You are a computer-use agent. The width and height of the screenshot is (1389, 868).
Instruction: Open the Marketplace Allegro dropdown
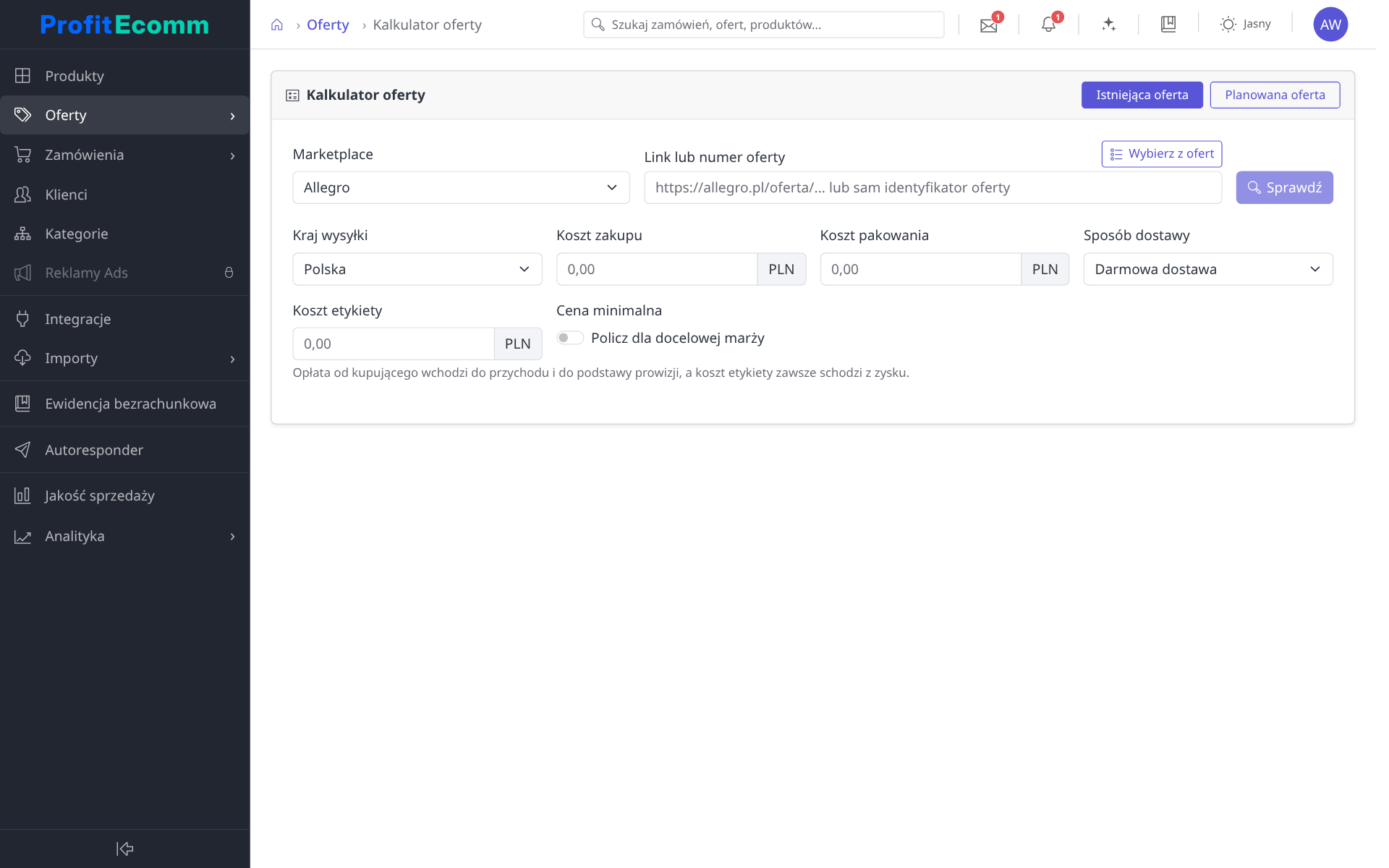tap(461, 187)
